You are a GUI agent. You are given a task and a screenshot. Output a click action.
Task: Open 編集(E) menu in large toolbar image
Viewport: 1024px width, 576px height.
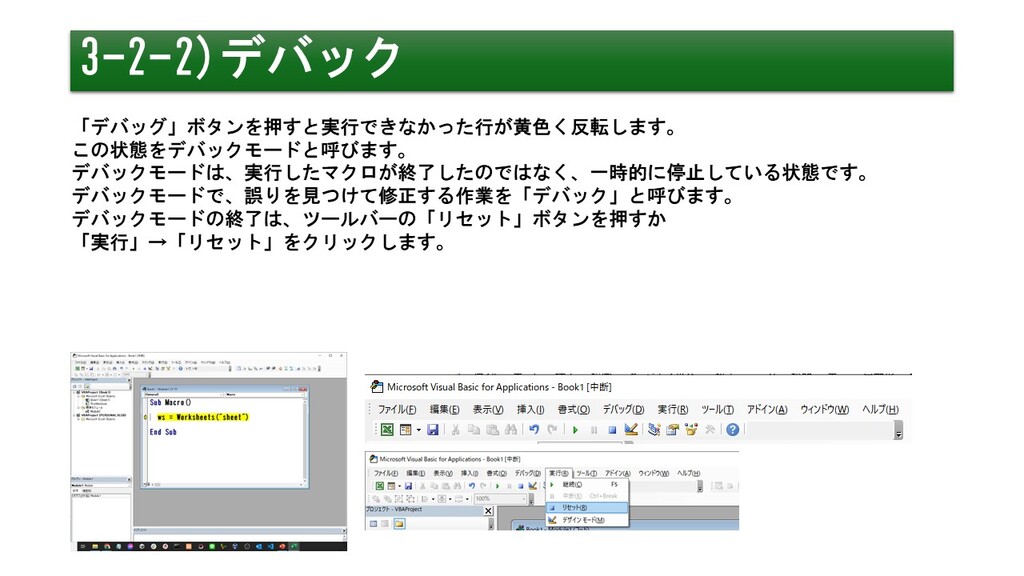(444, 409)
